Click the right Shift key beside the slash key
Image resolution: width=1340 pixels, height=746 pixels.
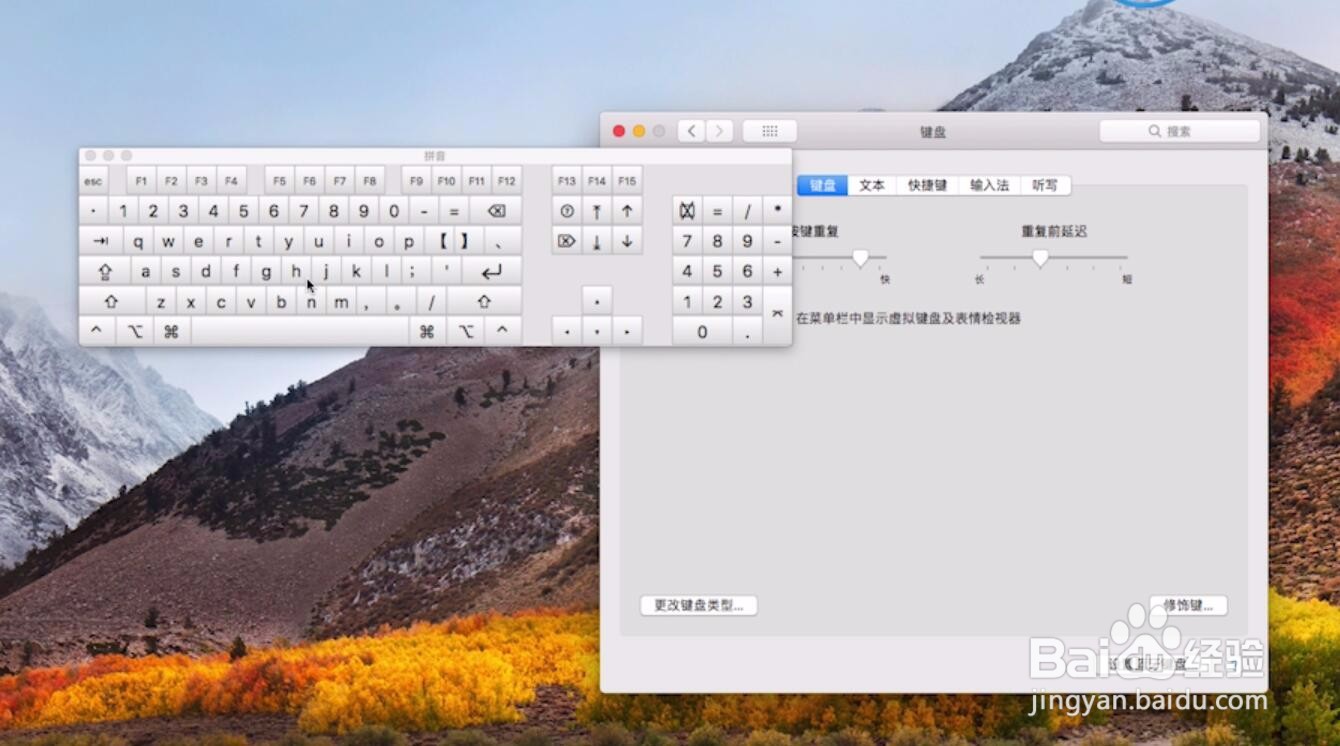484,301
